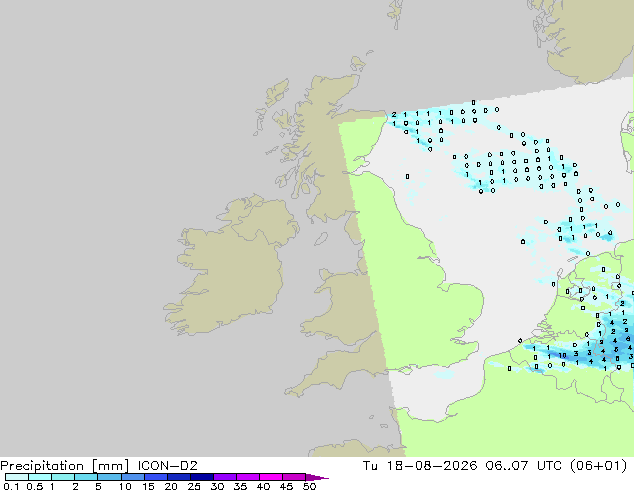Click the 2 value off Scotland's east coast
The height and width of the screenshot is (490, 634).
click(394, 115)
